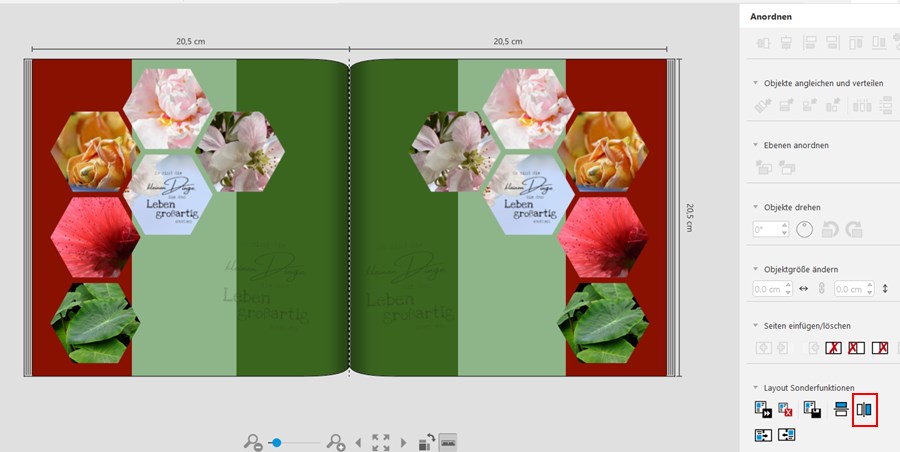Rotate object counterclockwise by 90 degrees
Image resolution: width=900 pixels, height=452 pixels.
click(x=830, y=229)
